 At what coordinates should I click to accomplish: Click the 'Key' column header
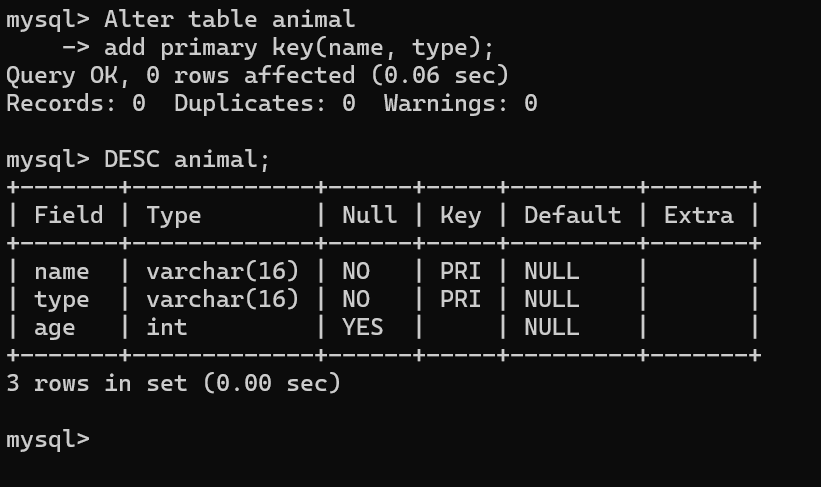pyautogui.click(x=460, y=216)
